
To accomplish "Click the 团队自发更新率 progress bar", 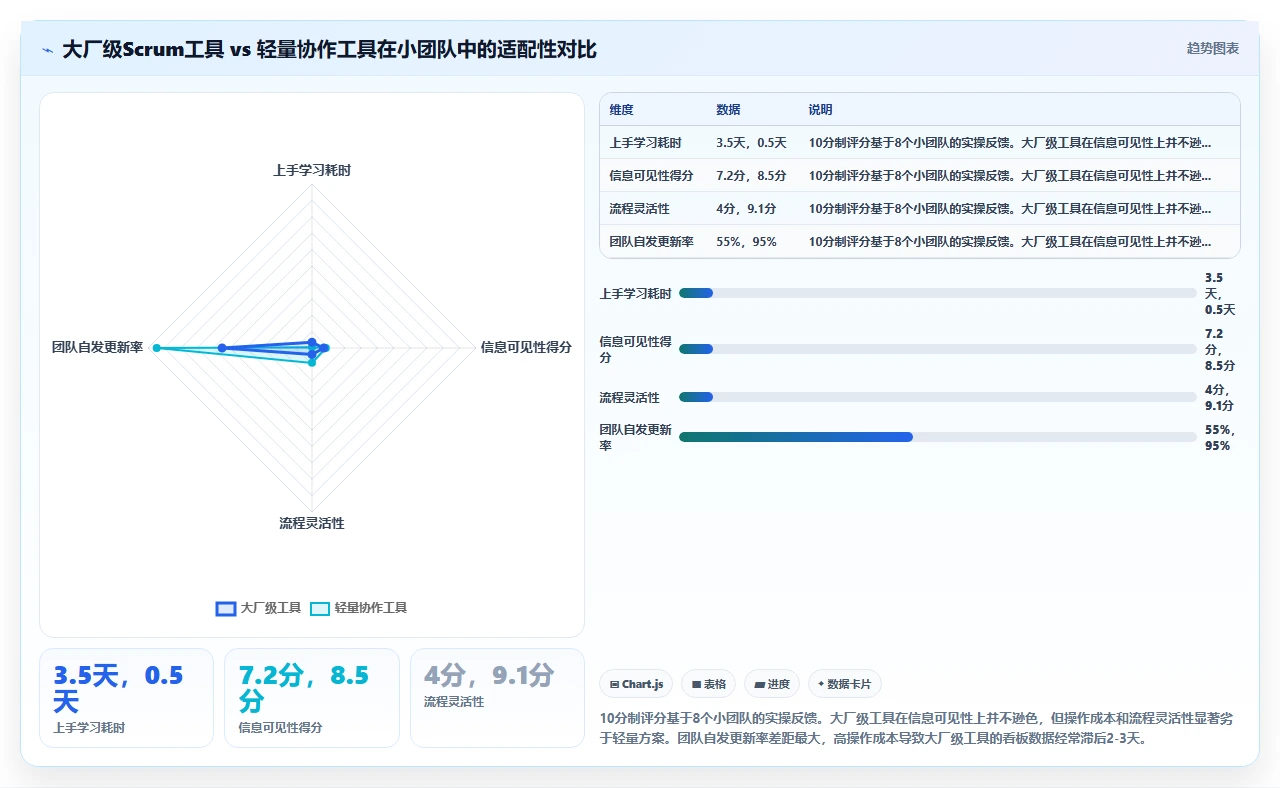I will [x=937, y=437].
